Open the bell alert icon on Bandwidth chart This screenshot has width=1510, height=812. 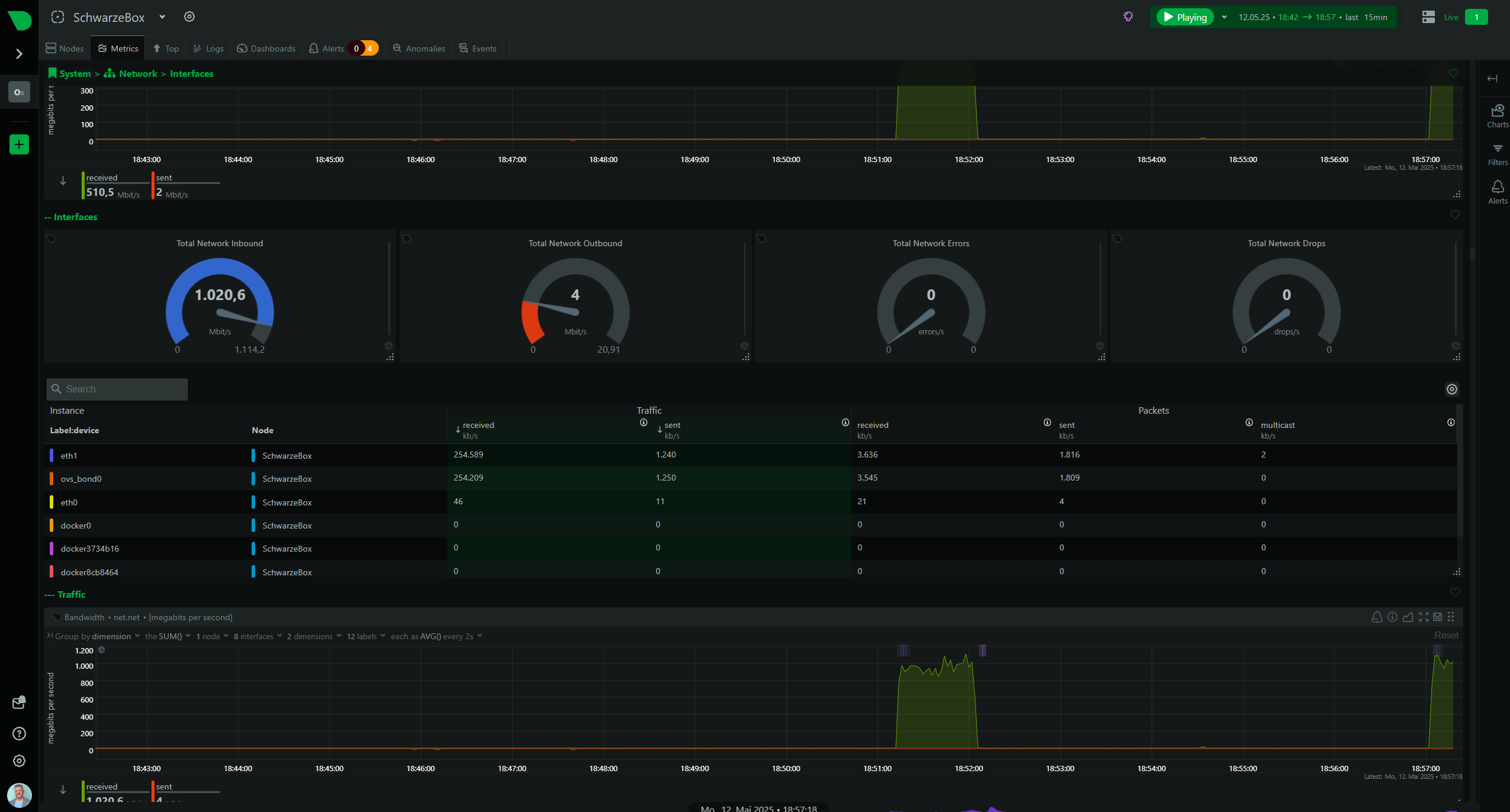(1377, 617)
